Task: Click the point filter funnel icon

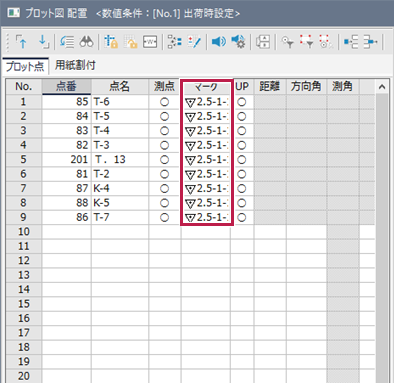Action: pos(287,42)
